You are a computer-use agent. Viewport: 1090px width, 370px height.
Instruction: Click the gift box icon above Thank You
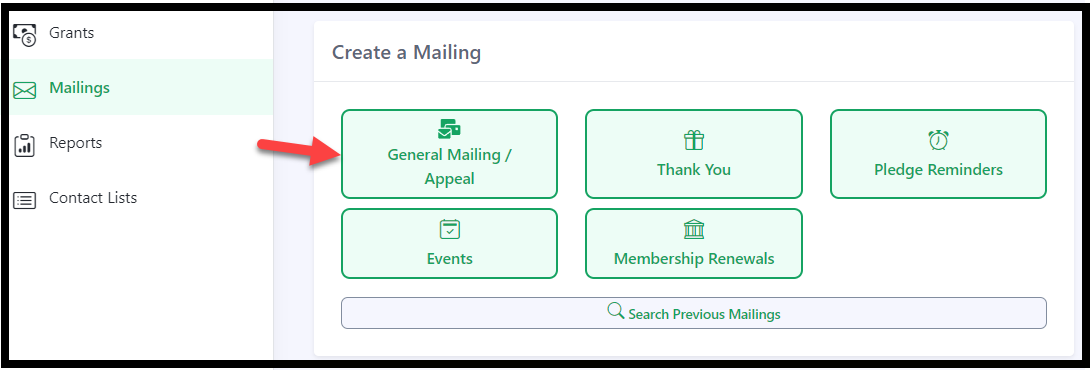point(694,140)
